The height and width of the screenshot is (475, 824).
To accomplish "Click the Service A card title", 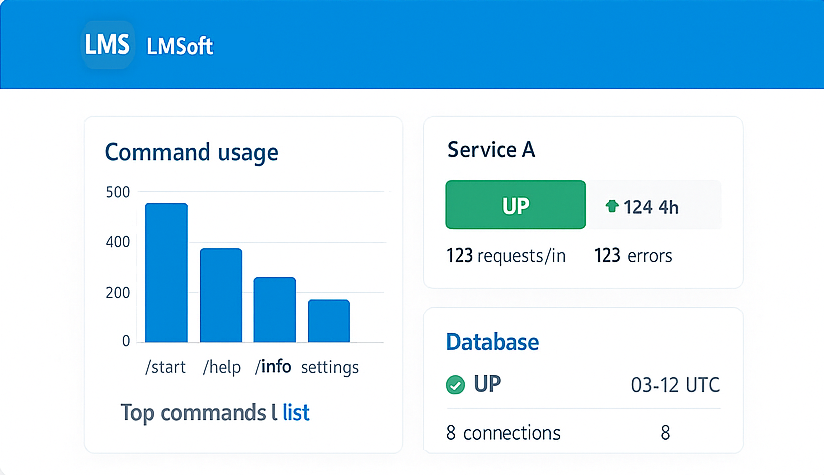I will tap(491, 150).
